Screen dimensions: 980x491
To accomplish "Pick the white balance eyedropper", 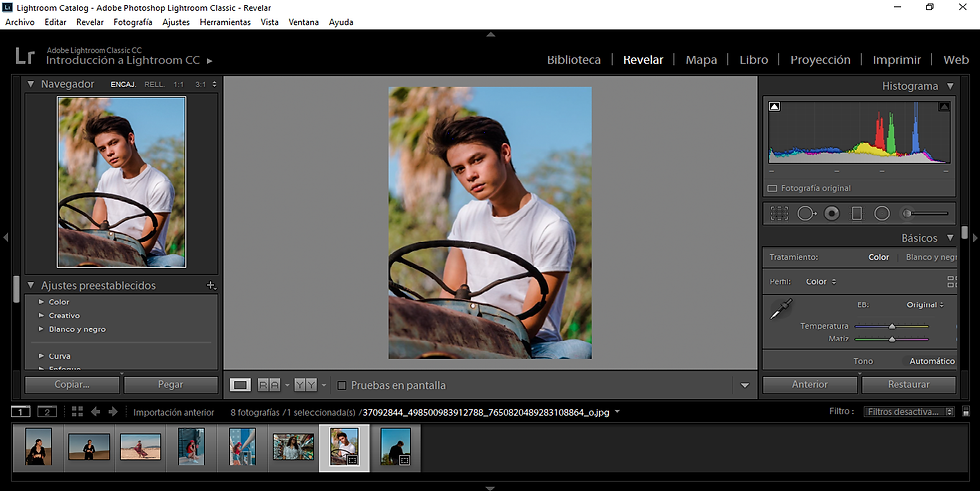I will pos(781,309).
